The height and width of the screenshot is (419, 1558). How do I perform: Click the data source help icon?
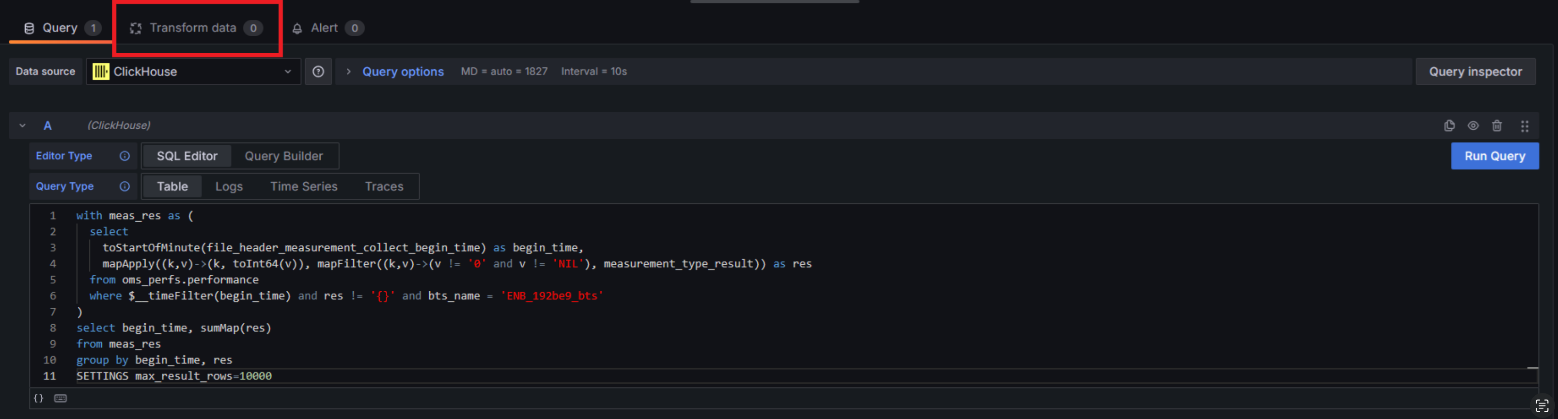[318, 72]
